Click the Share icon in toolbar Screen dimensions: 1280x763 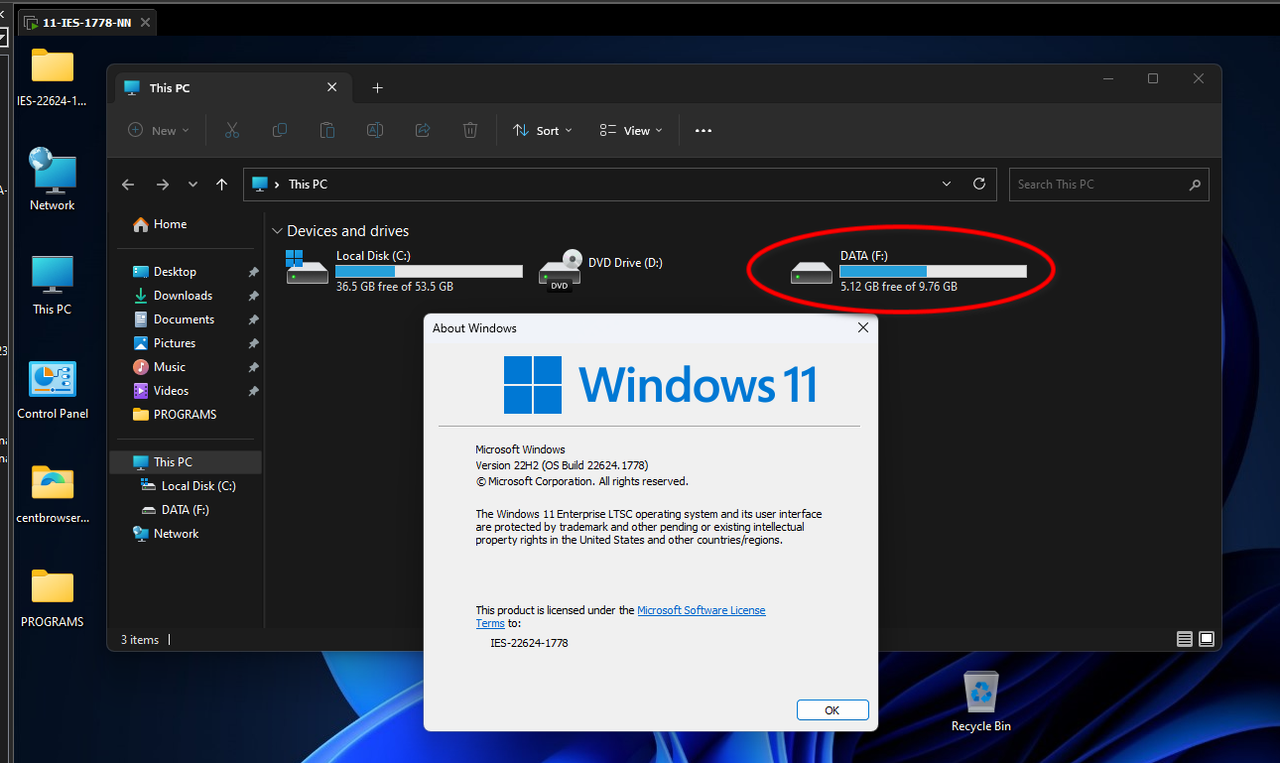point(422,130)
